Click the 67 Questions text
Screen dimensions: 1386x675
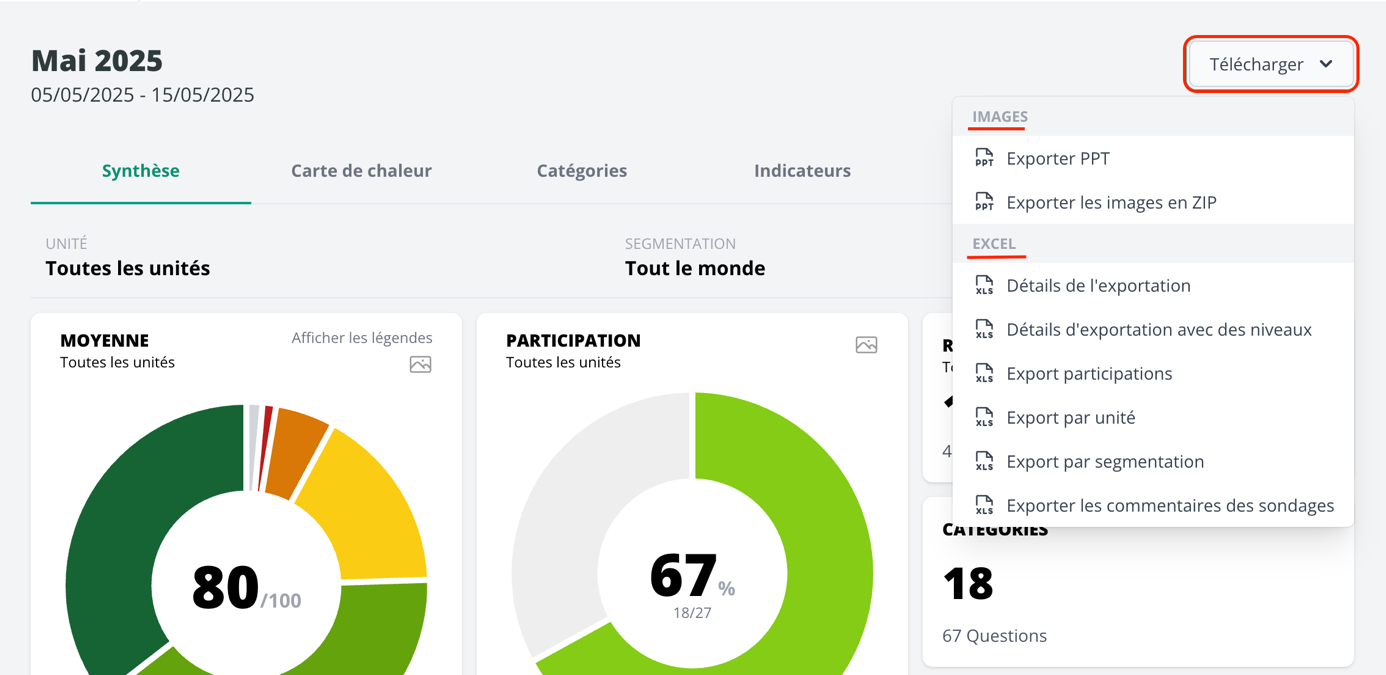[994, 636]
